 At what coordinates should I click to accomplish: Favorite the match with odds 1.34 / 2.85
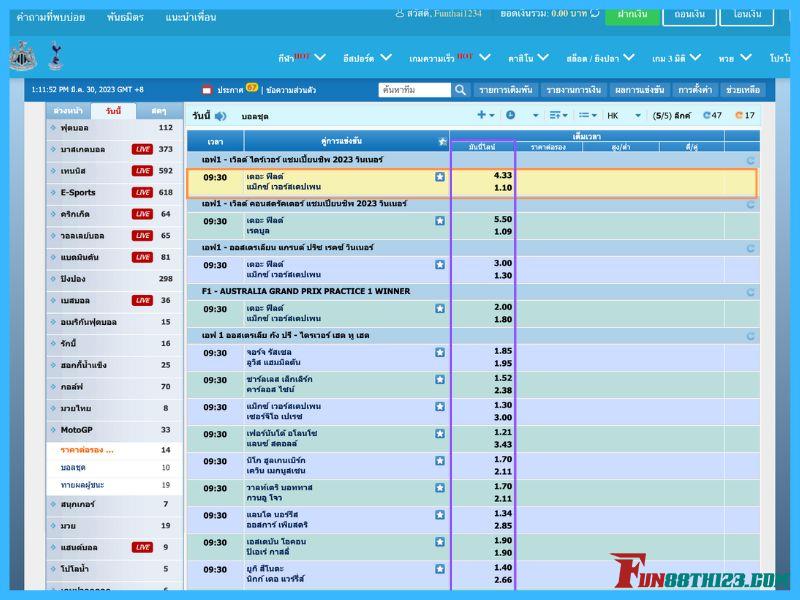pos(440,514)
